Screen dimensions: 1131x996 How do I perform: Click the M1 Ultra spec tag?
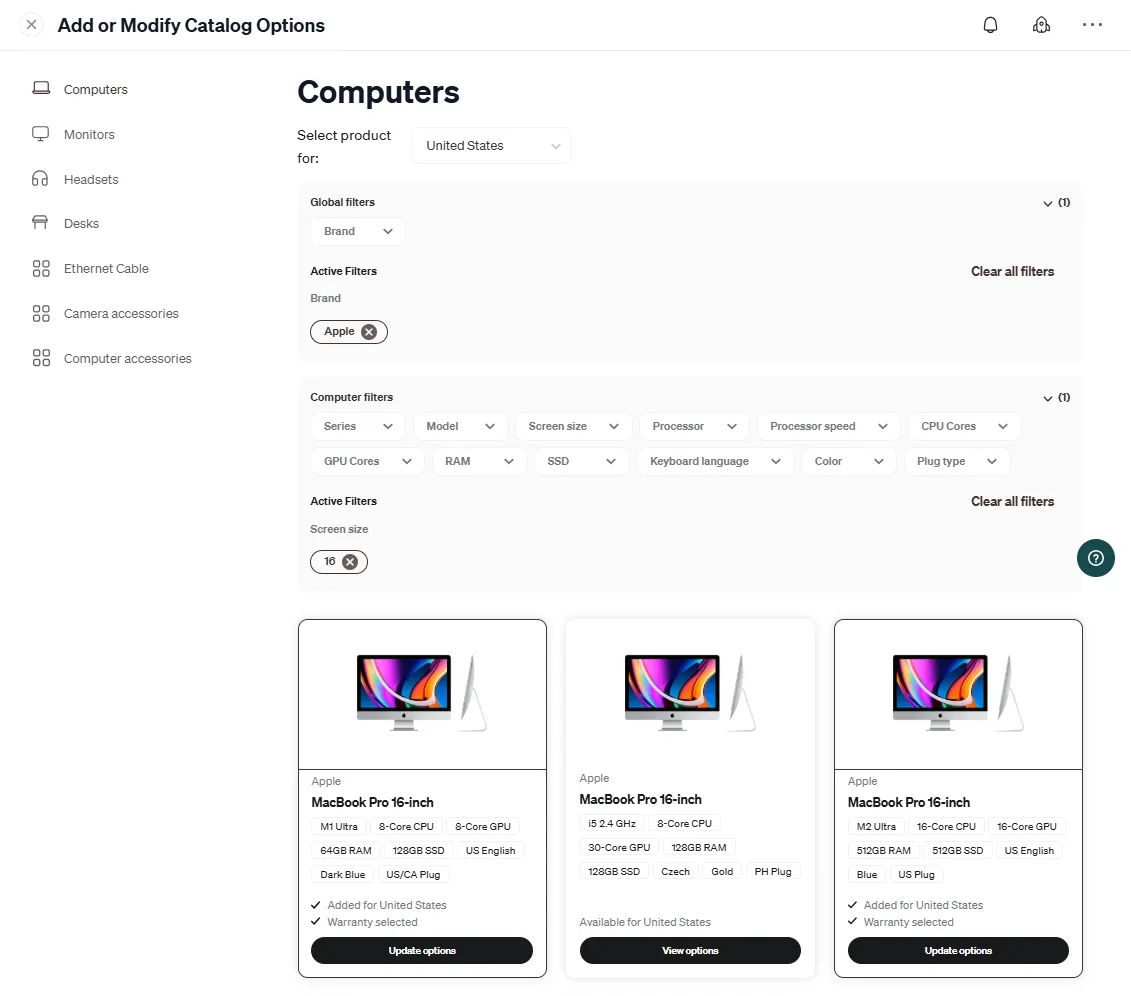[x=339, y=827]
